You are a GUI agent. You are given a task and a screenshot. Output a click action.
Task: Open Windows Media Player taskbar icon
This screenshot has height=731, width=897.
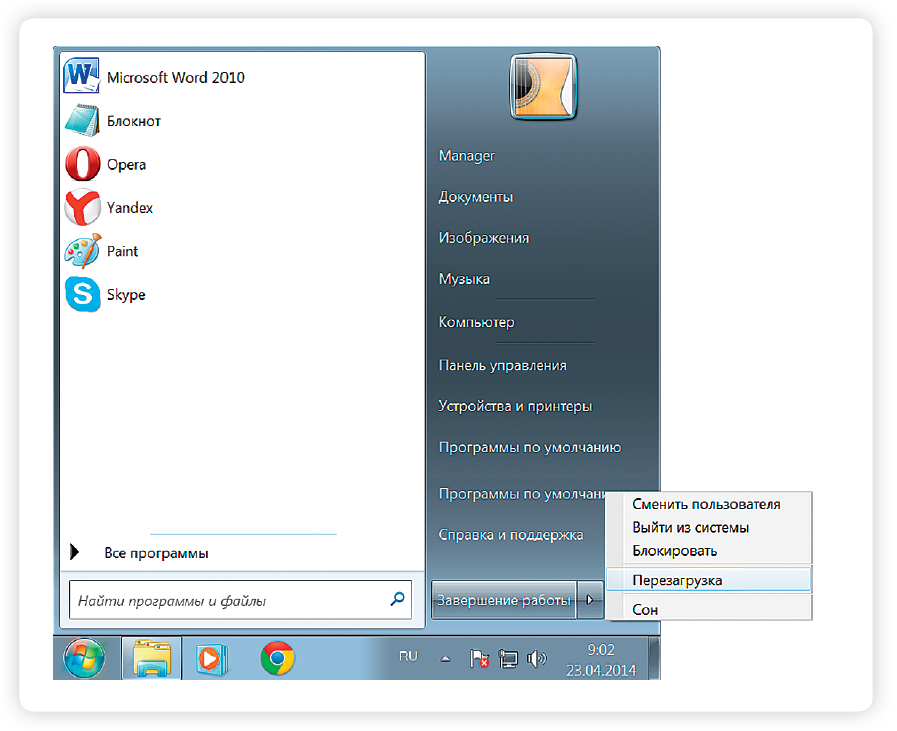coord(211,659)
